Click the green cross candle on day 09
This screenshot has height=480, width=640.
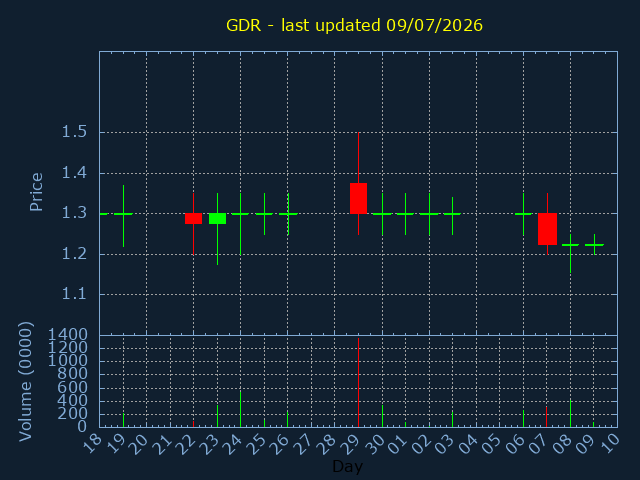click(x=594, y=244)
